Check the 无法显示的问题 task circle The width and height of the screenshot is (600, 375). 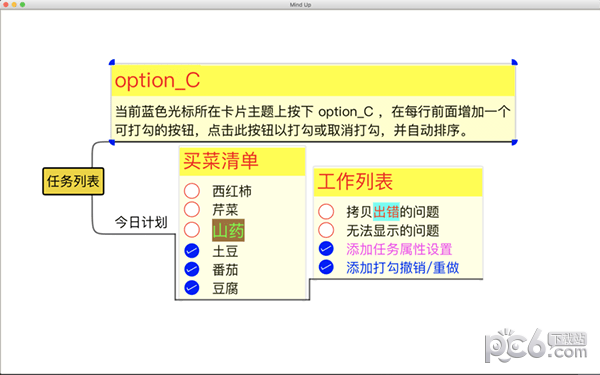tap(326, 230)
